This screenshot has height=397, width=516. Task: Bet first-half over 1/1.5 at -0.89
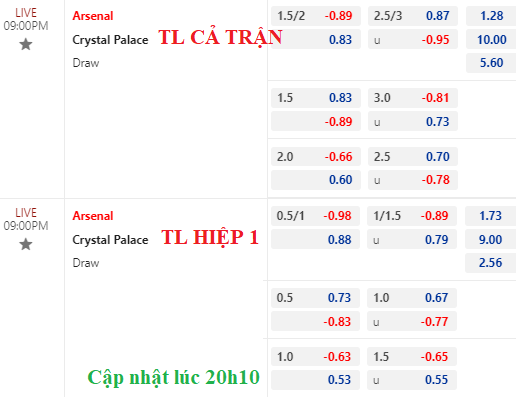(x=412, y=216)
